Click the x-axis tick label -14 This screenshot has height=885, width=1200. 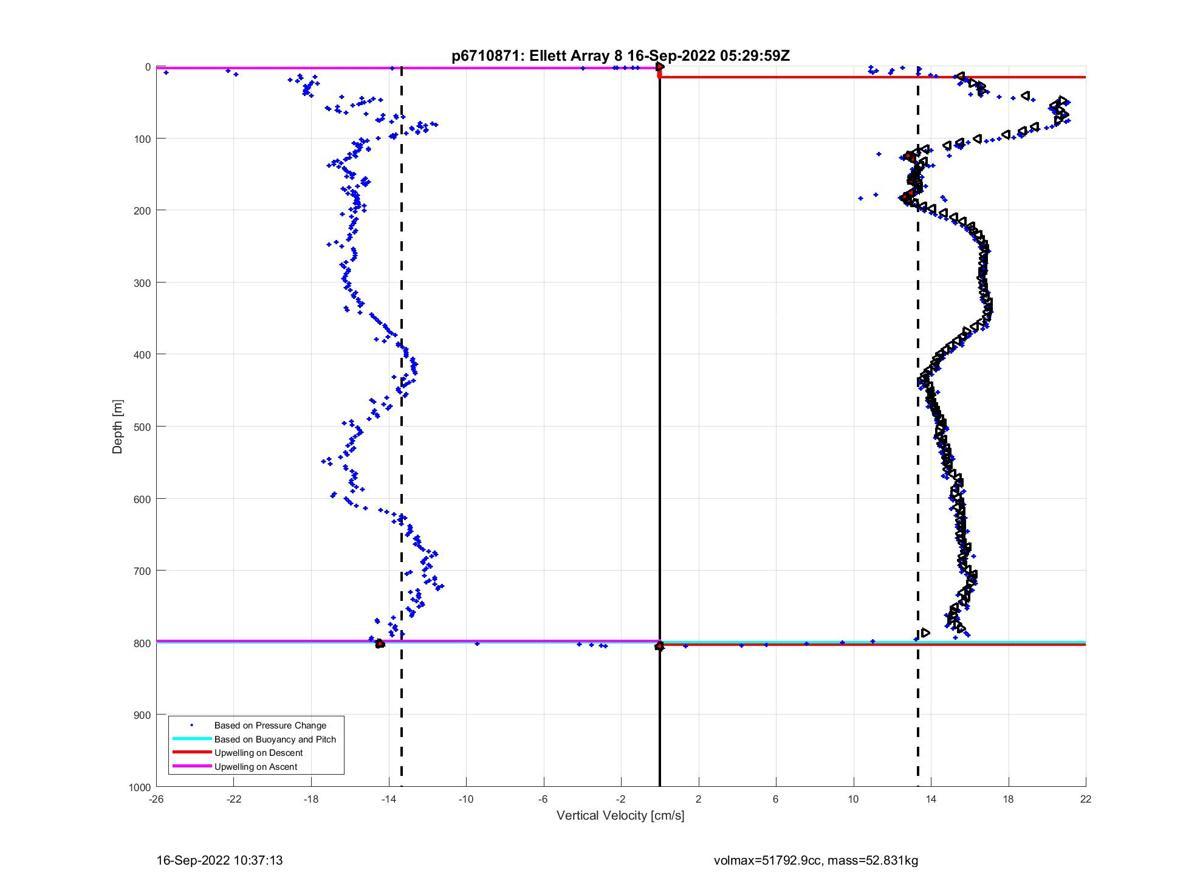coord(388,798)
